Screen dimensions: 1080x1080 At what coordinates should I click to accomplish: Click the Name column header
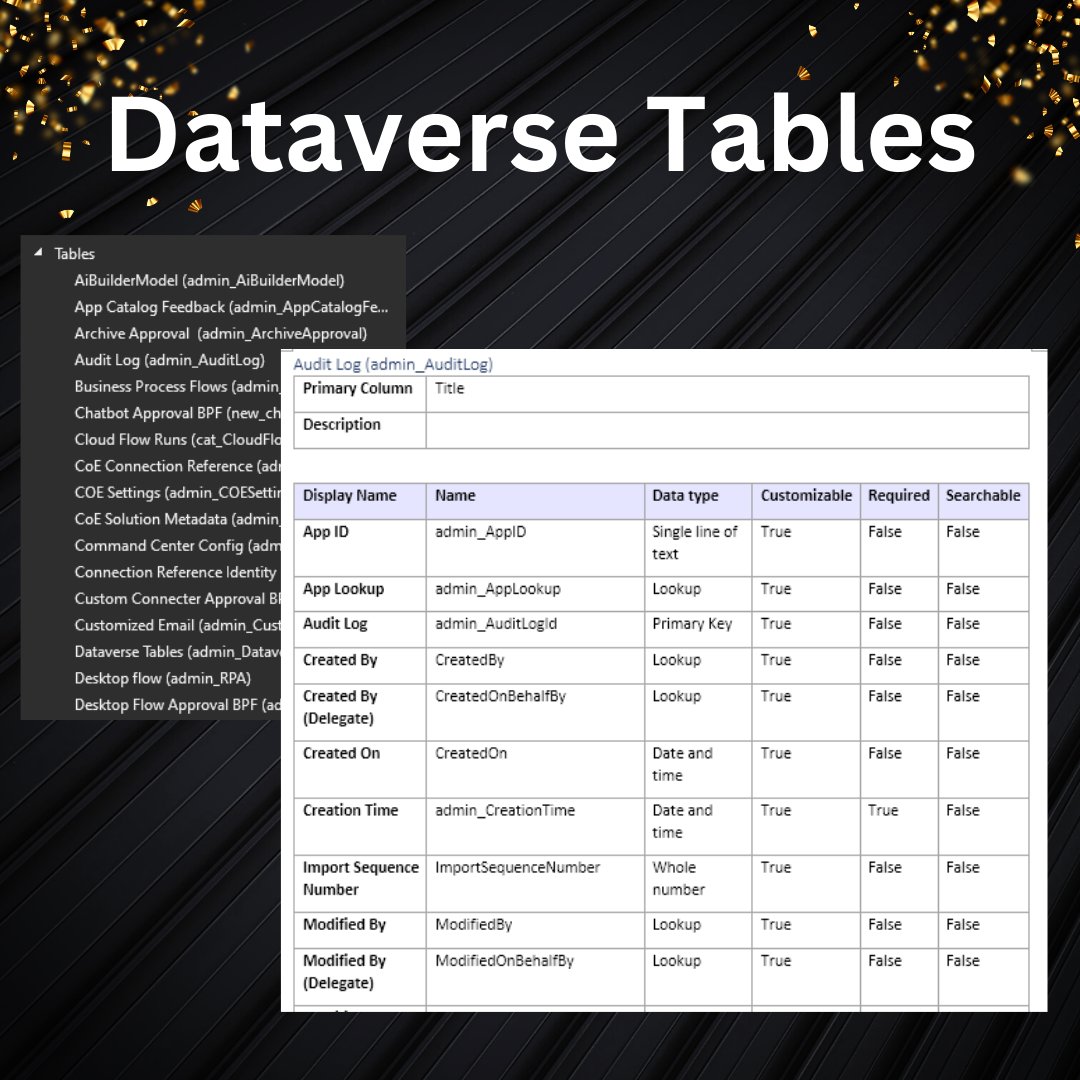click(535, 501)
